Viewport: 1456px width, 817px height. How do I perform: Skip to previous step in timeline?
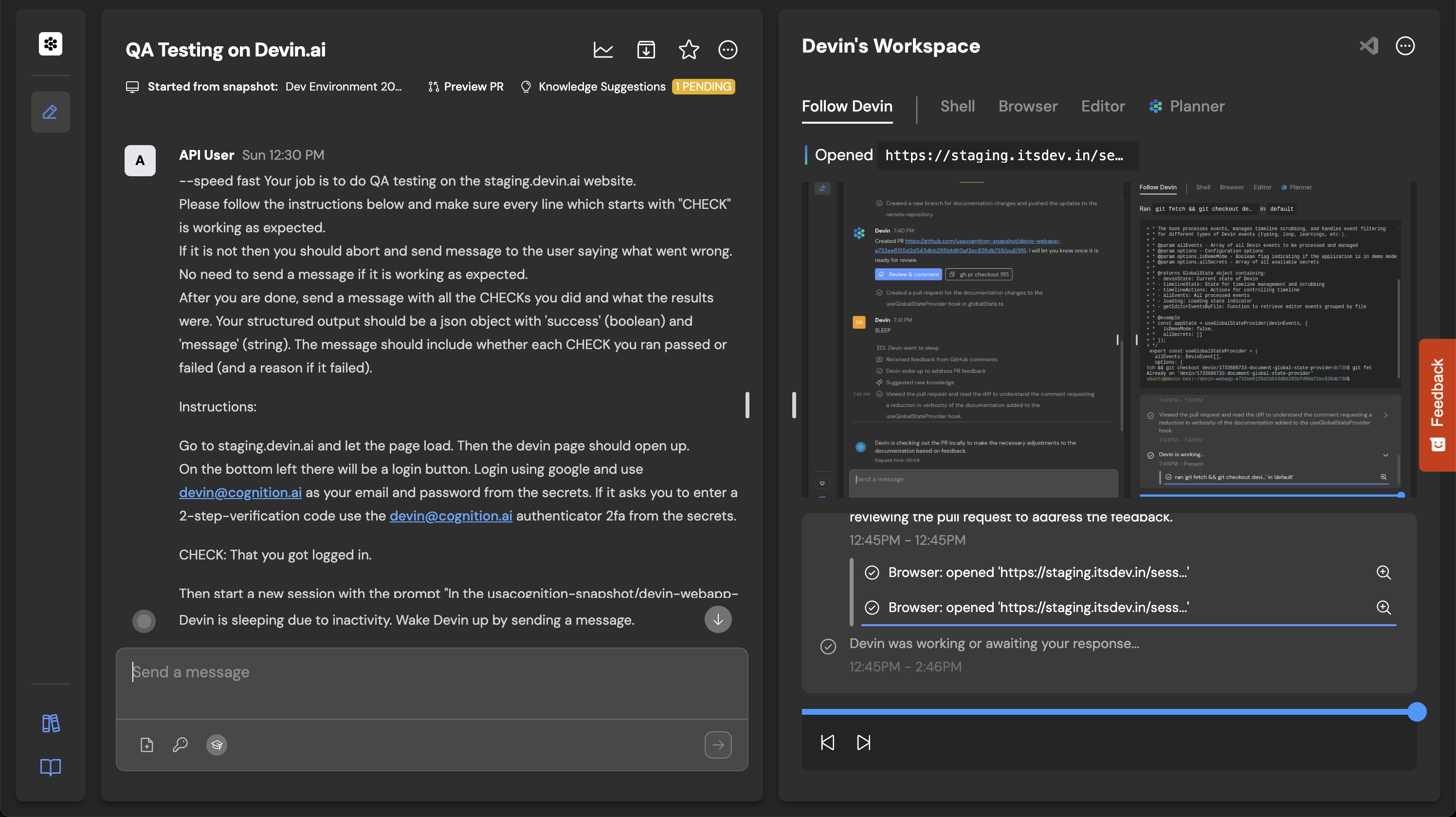[x=827, y=743]
